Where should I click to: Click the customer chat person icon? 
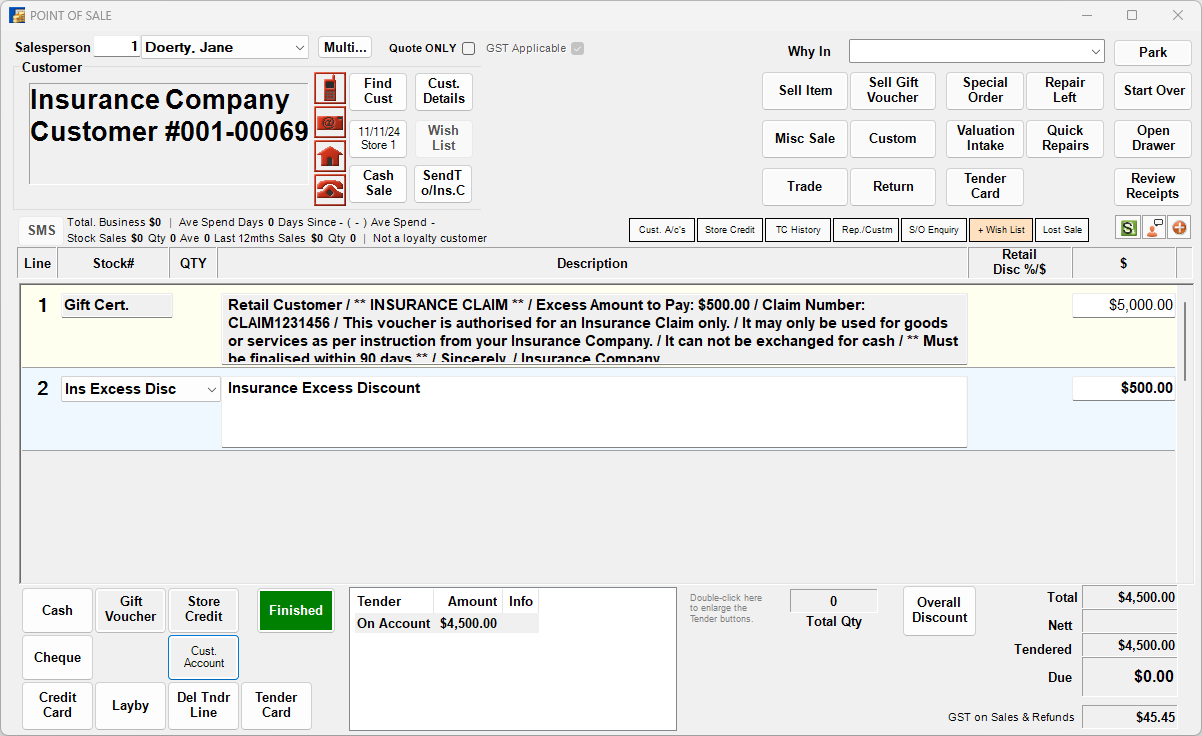(x=1153, y=229)
